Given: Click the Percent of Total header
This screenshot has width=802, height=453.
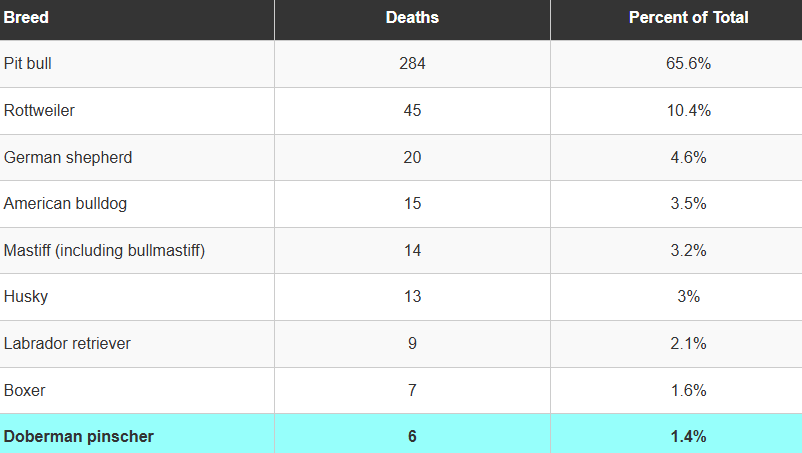Looking at the screenshot, I should click(x=688, y=18).
